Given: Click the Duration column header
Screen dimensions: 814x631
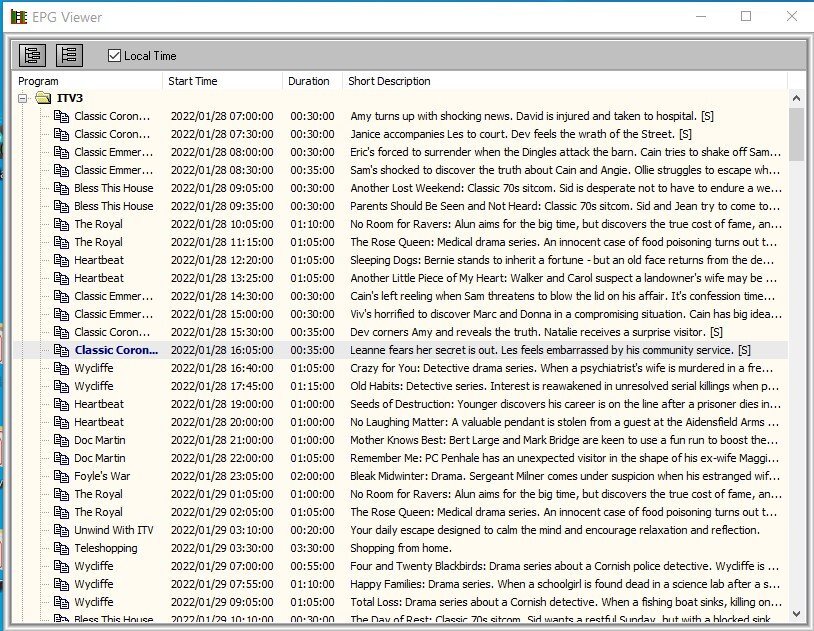Looking at the screenshot, I should pyautogui.click(x=311, y=81).
